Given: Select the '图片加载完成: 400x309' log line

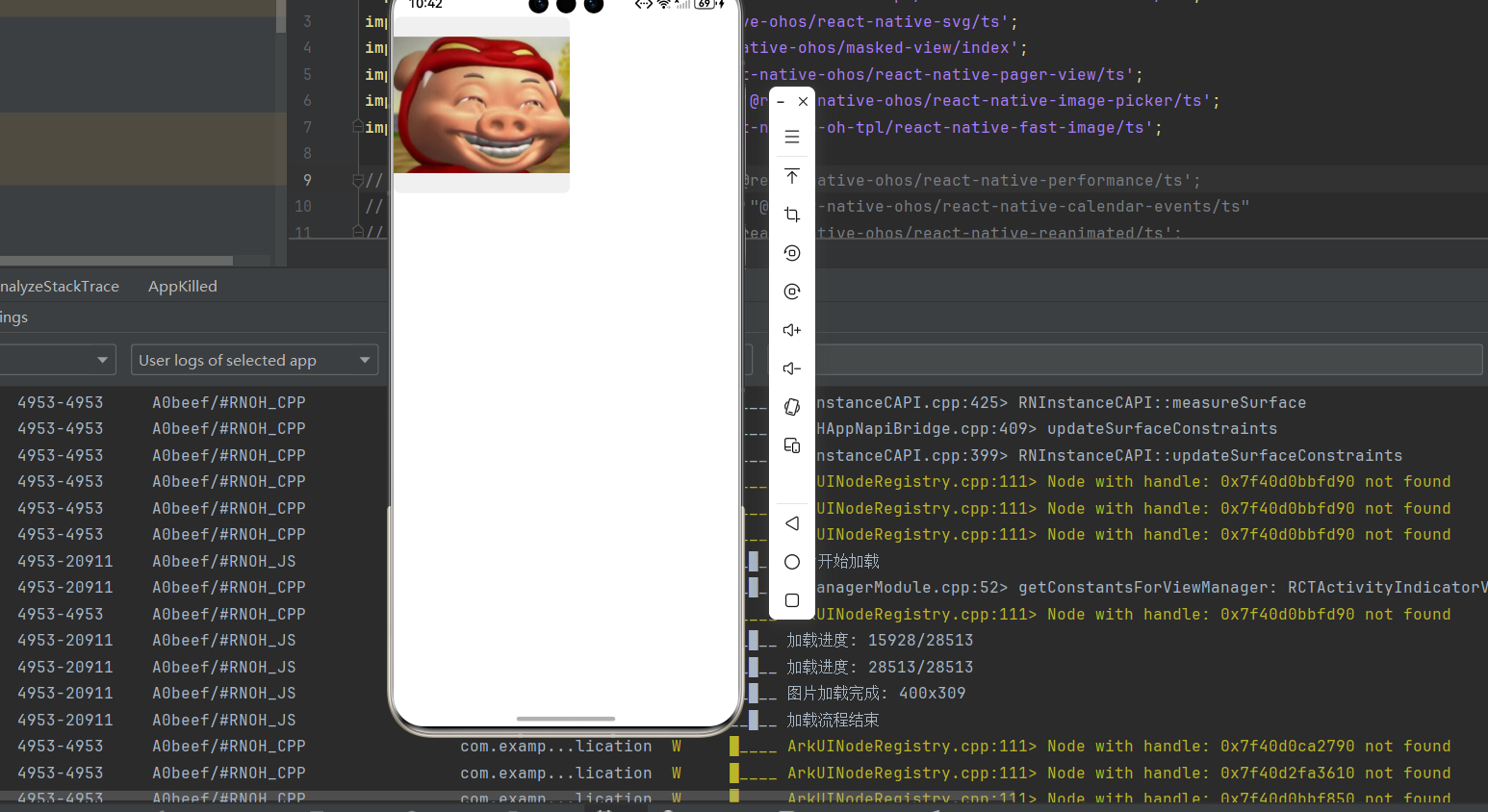Looking at the screenshot, I should pos(876,693).
